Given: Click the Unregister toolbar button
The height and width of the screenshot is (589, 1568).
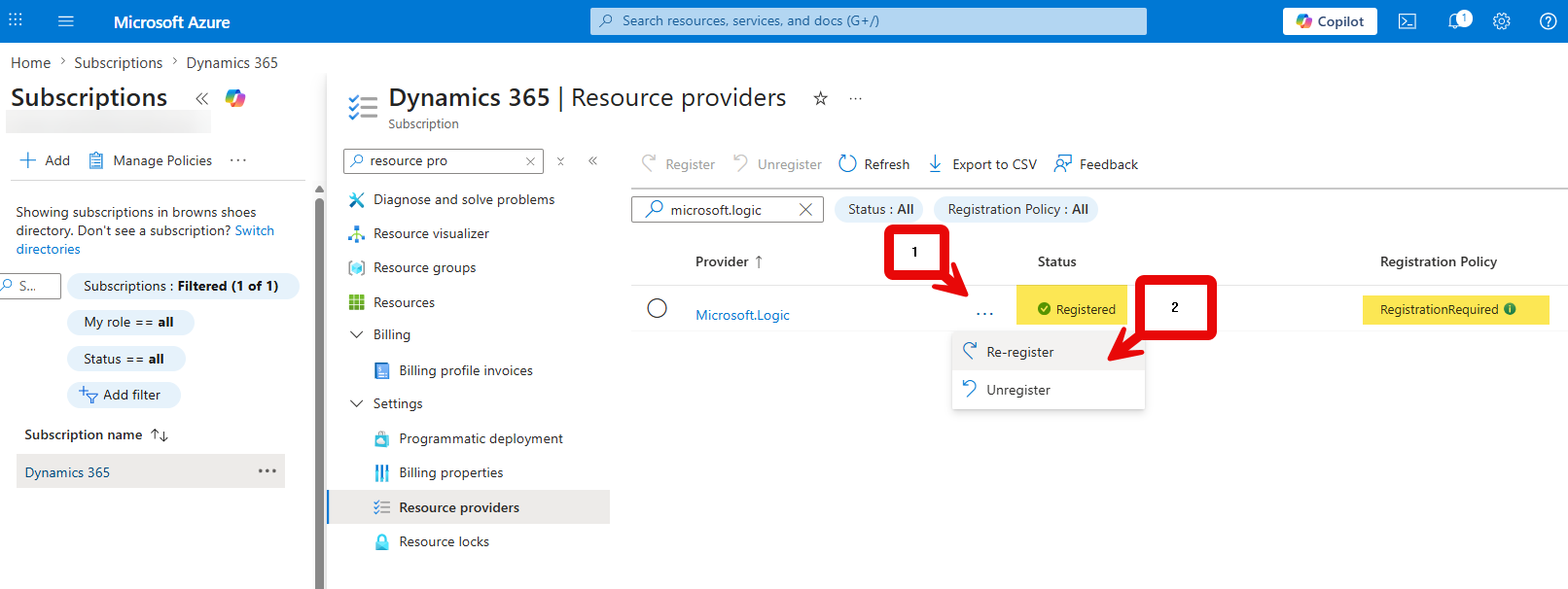Looking at the screenshot, I should click(x=777, y=164).
